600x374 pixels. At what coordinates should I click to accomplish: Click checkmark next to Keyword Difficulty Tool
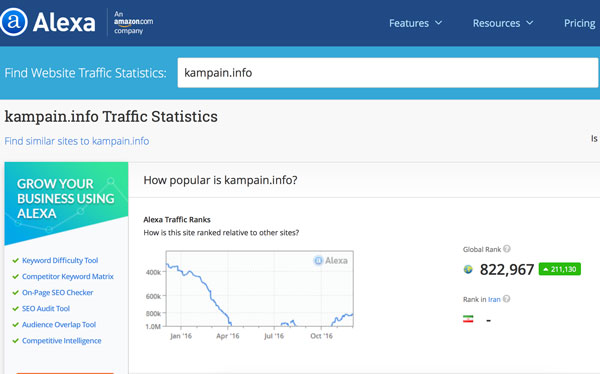[15, 261]
